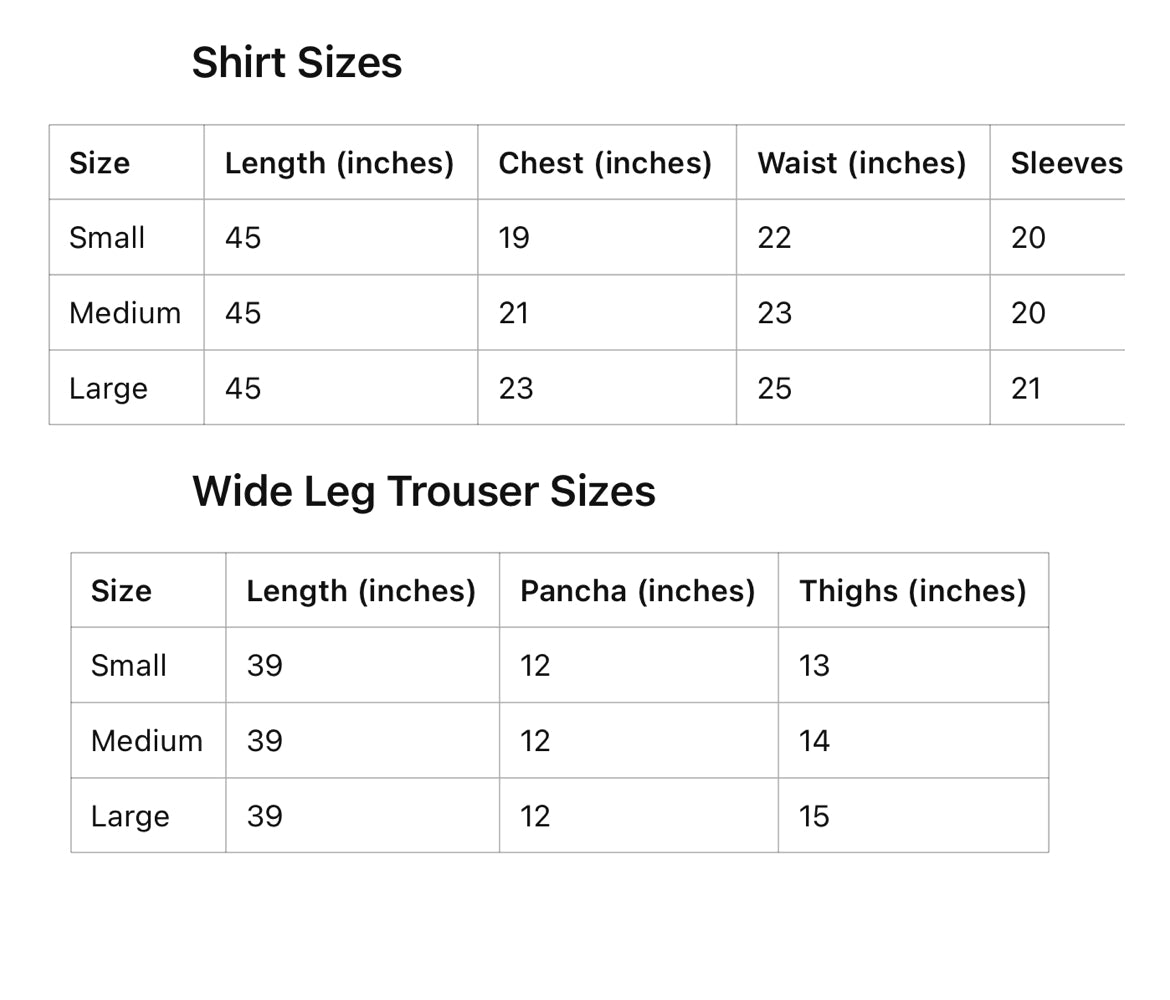The height and width of the screenshot is (1000, 1170).
Task: Click the Pancha (inches) column header
Action: pos(637,591)
